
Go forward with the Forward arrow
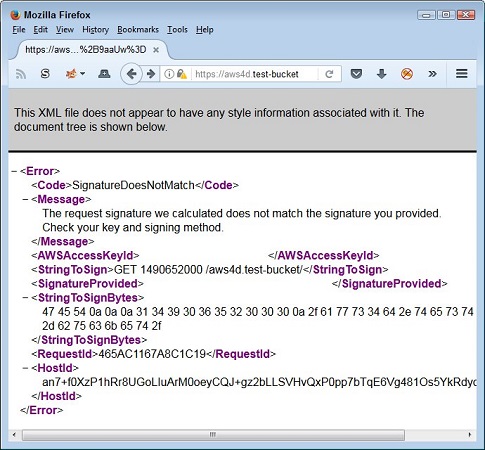(x=151, y=74)
